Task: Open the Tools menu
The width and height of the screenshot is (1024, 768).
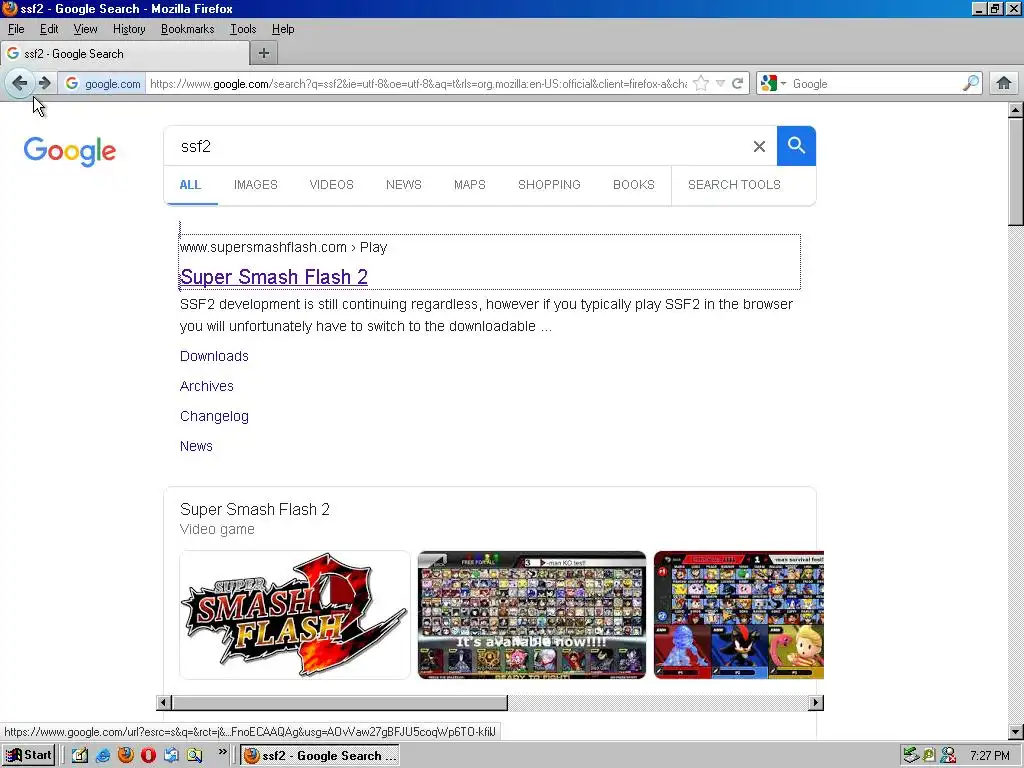Action: (243, 29)
